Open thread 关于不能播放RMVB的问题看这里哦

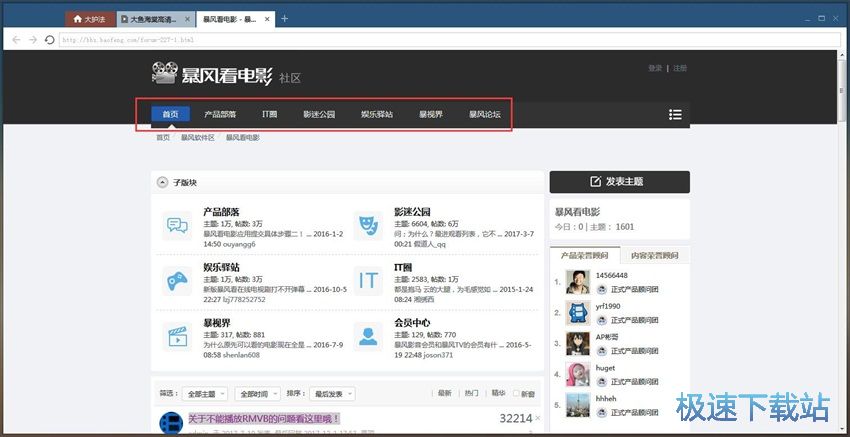pos(264,419)
